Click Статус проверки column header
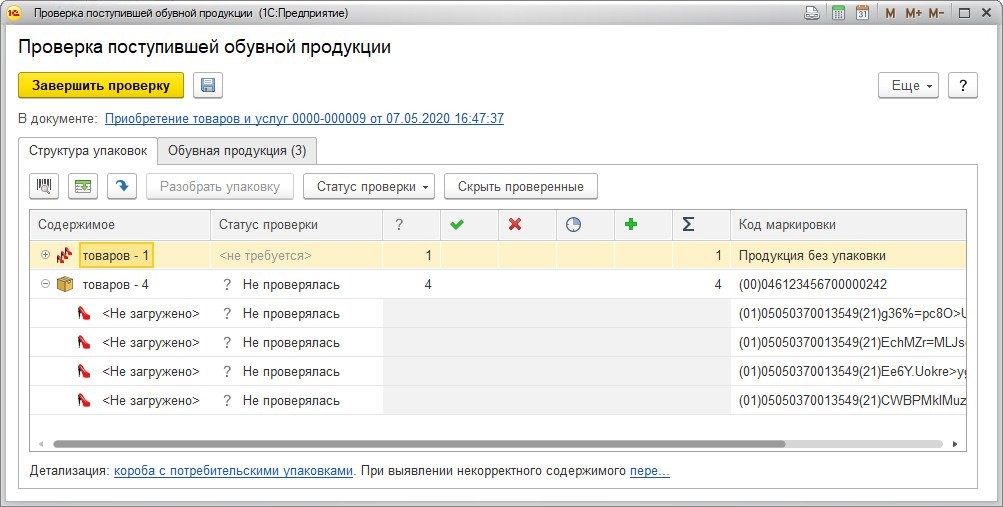Image resolution: width=1003 pixels, height=507 pixels. point(297,224)
